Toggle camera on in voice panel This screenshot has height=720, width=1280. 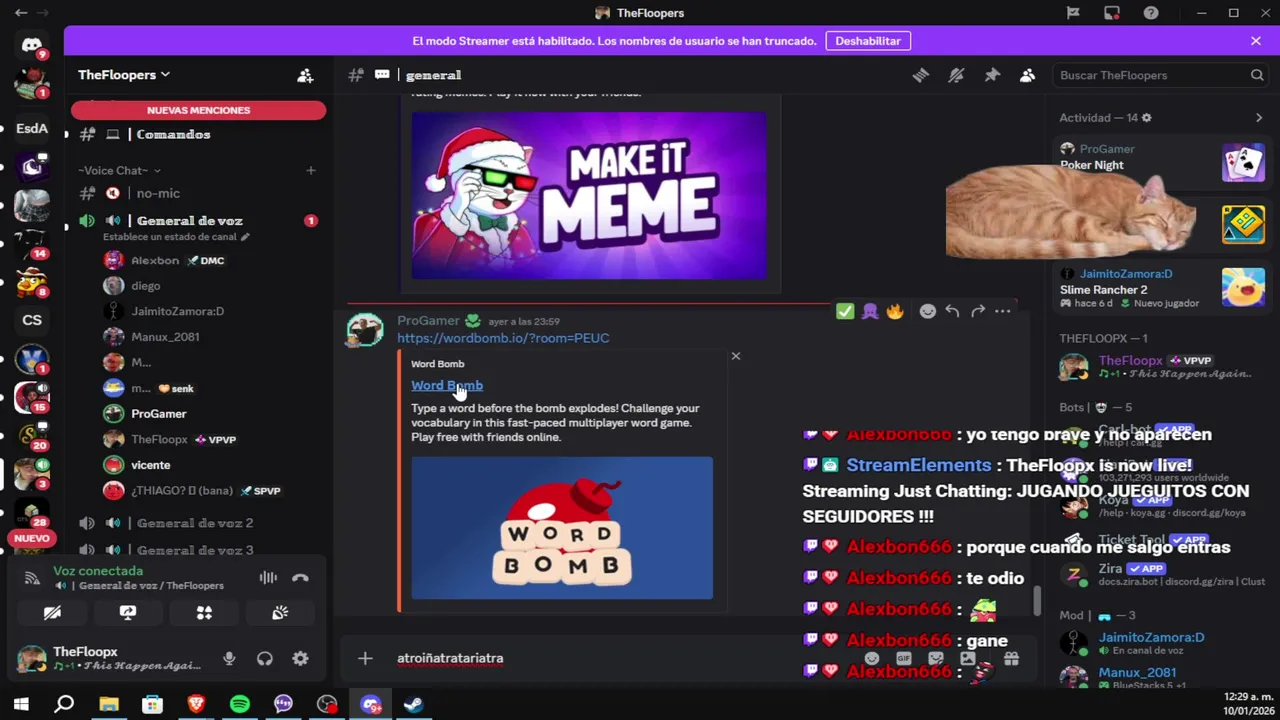52,612
